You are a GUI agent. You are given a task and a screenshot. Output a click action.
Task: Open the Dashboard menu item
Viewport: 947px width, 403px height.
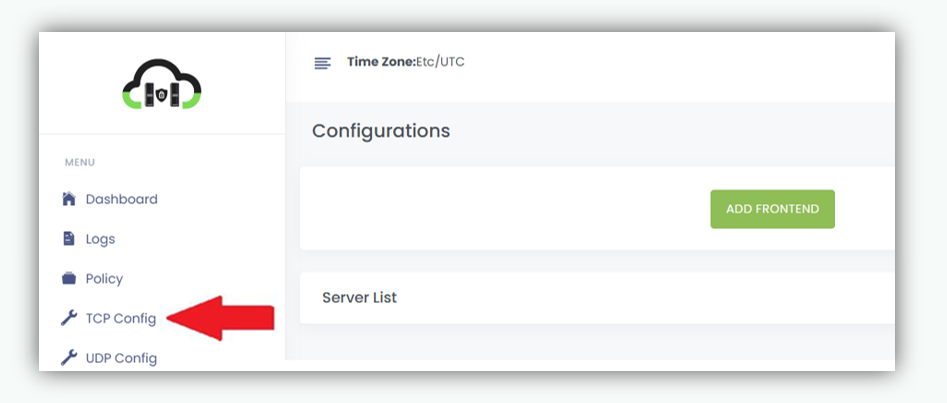click(121, 199)
